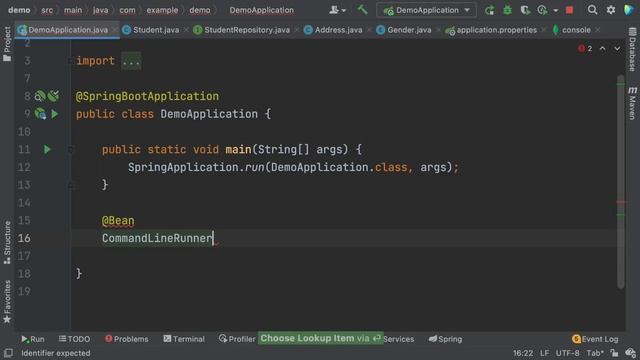
Task: Open the Terminal tool window
Action: [184, 339]
